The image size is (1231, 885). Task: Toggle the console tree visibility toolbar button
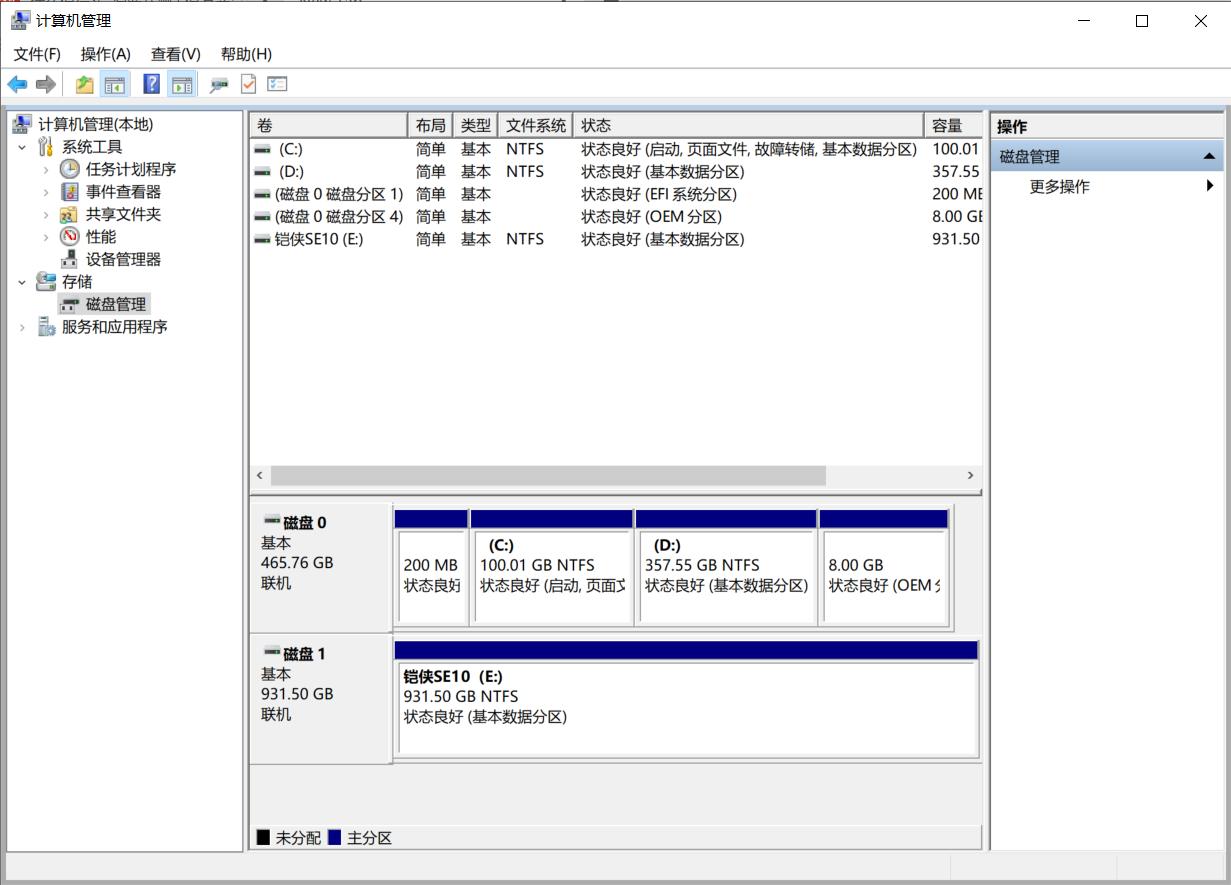[x=115, y=84]
